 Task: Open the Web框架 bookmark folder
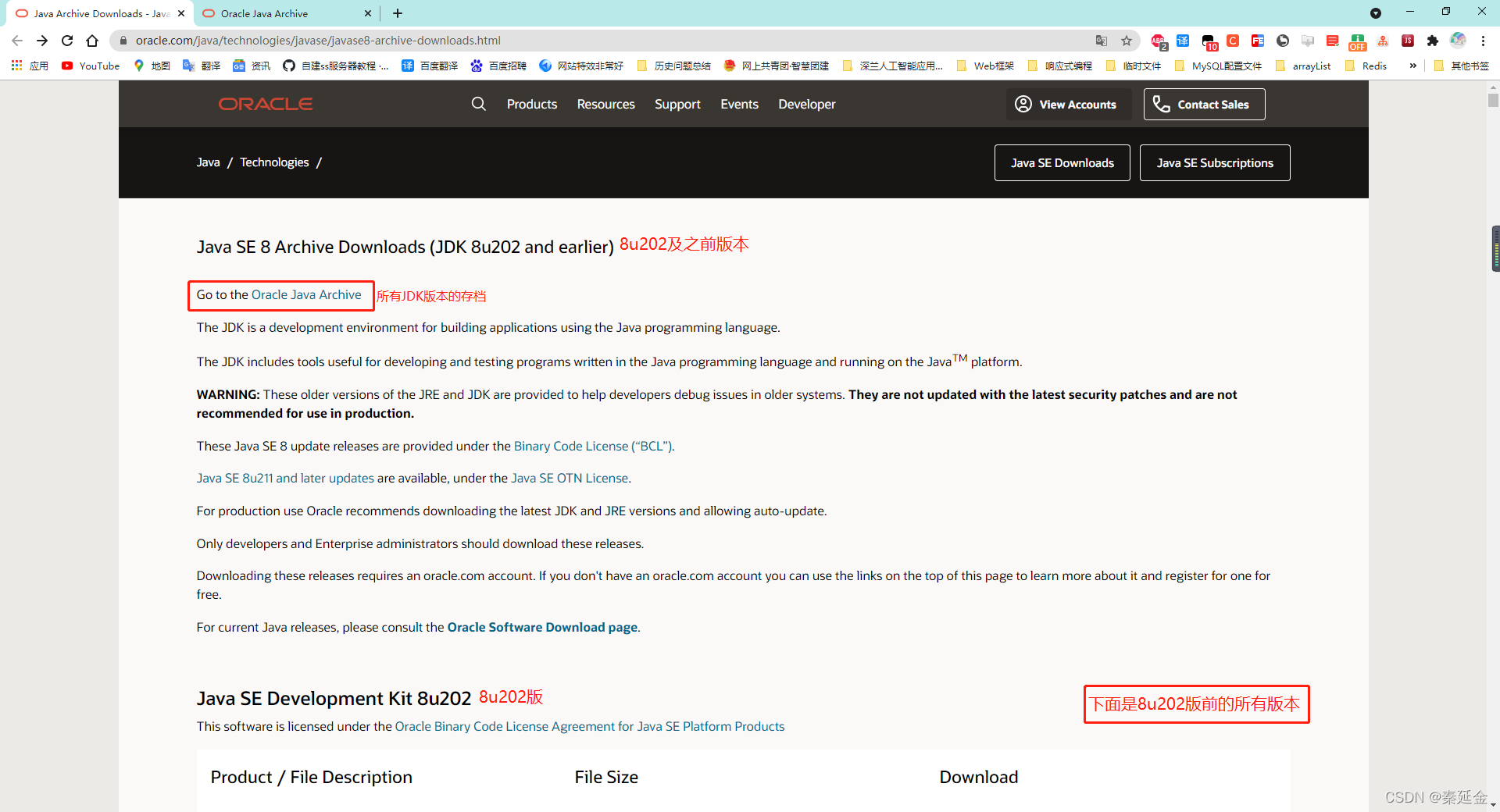point(985,66)
